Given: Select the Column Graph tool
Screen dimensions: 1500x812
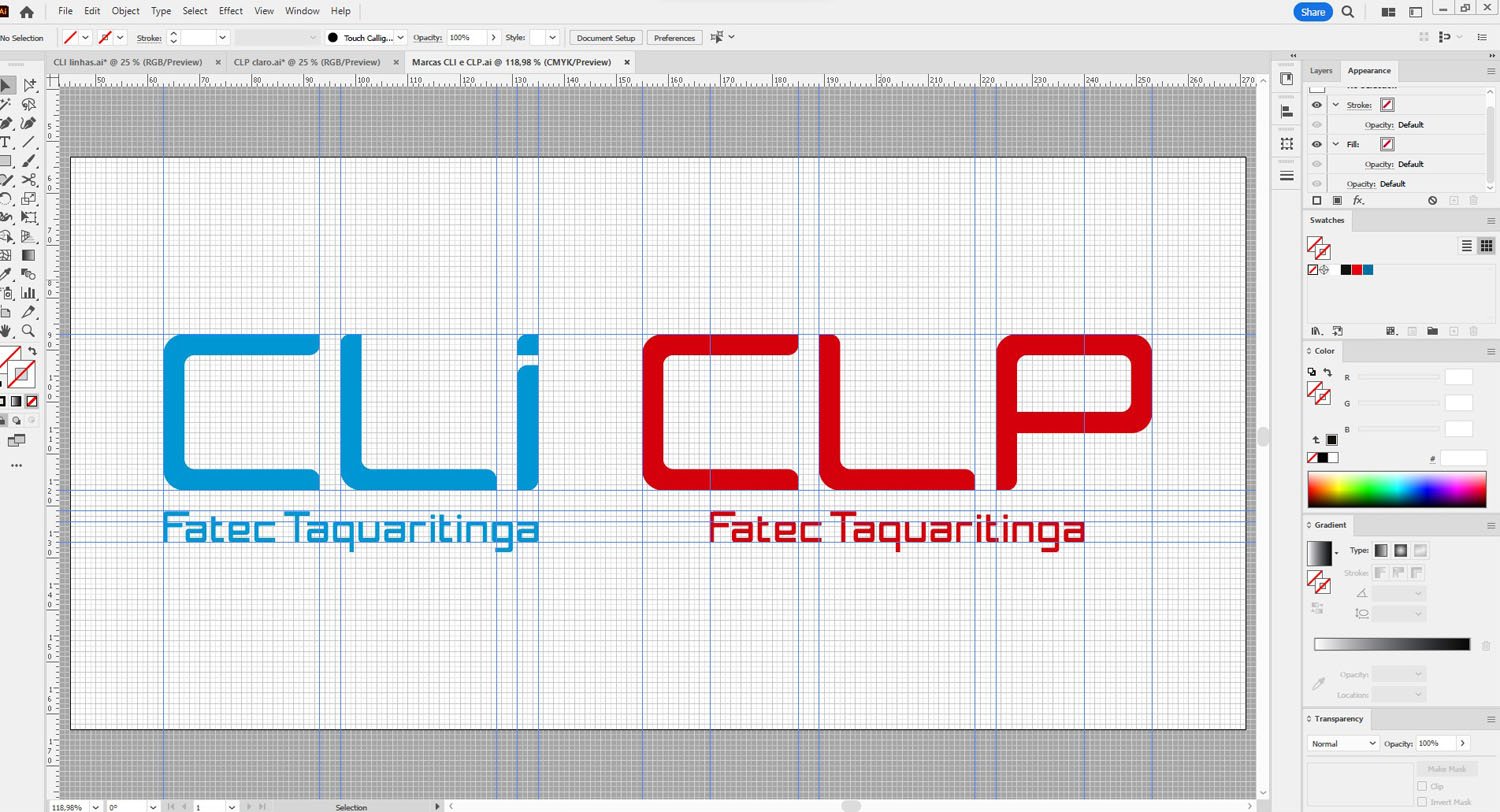Looking at the screenshot, I should pos(29,293).
